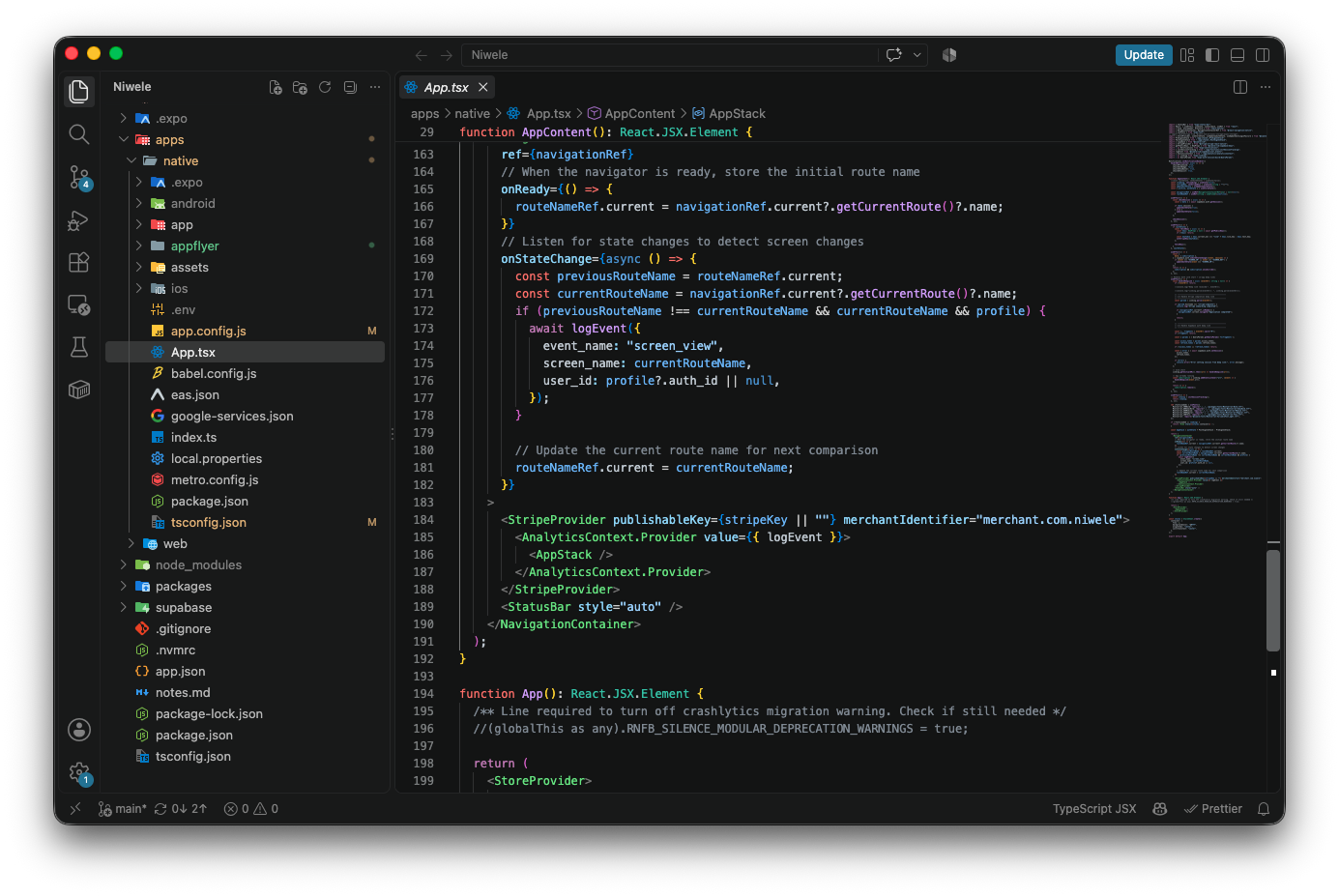The height and width of the screenshot is (896, 1339).
Task: Click the Niwele search field in title bar
Action: [670, 55]
